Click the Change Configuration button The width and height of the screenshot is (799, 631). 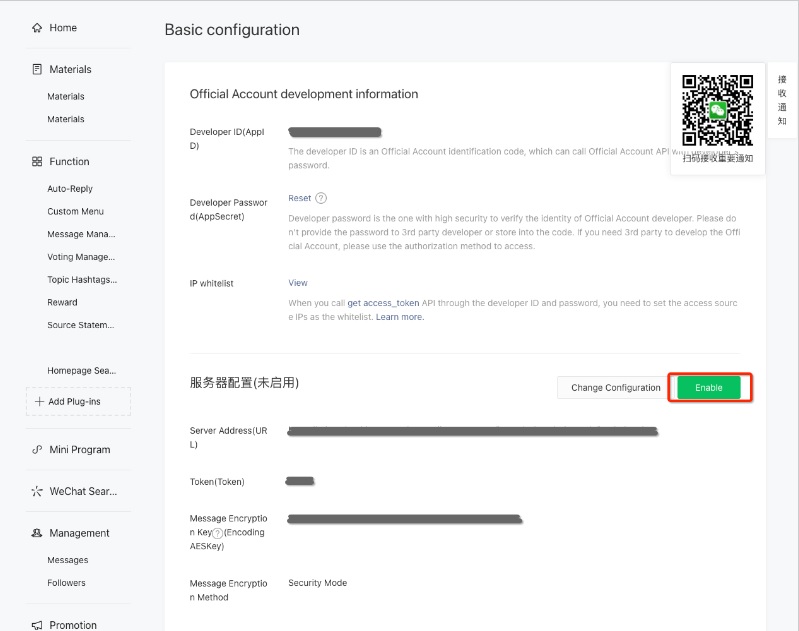point(615,388)
